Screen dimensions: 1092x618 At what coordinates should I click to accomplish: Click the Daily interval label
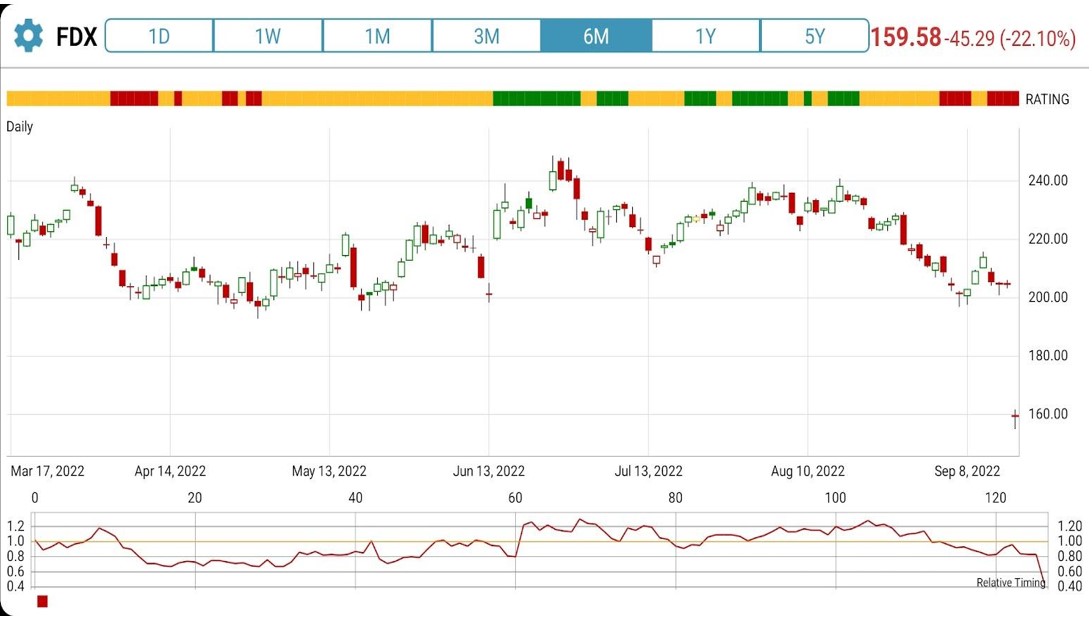[x=20, y=127]
